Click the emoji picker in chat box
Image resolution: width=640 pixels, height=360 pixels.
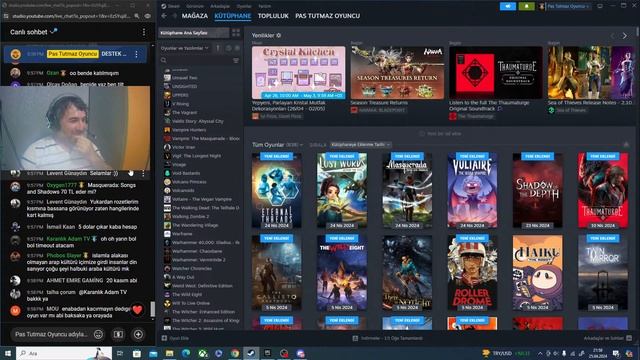coord(98,334)
